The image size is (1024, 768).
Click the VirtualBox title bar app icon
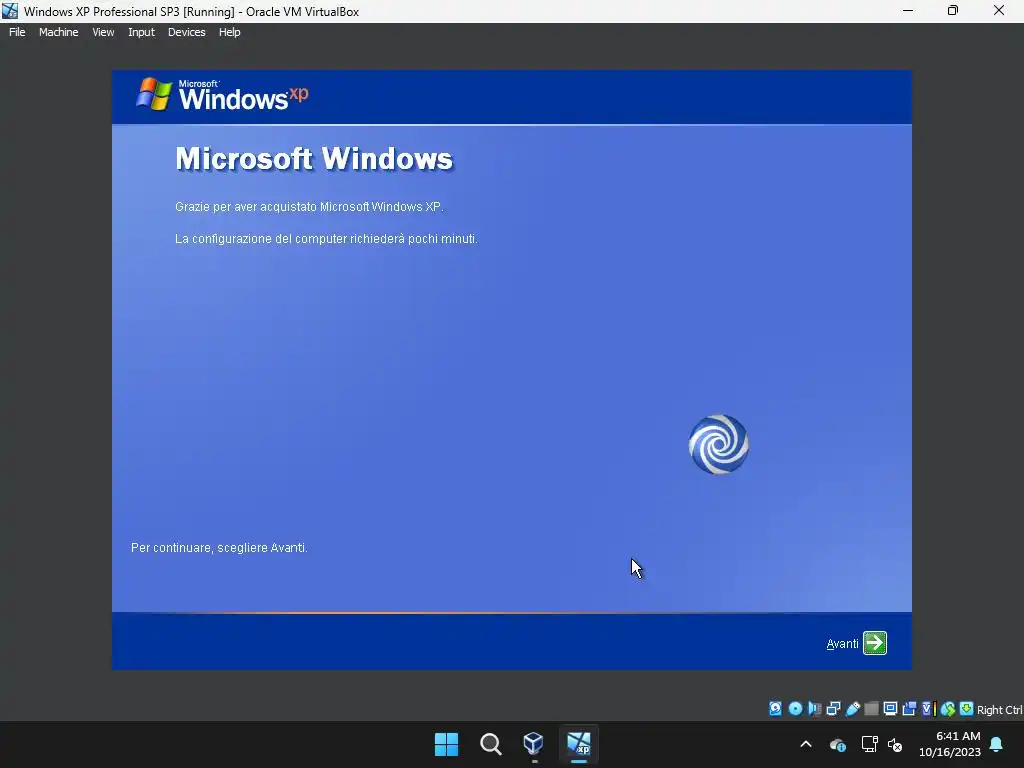tap(10, 11)
